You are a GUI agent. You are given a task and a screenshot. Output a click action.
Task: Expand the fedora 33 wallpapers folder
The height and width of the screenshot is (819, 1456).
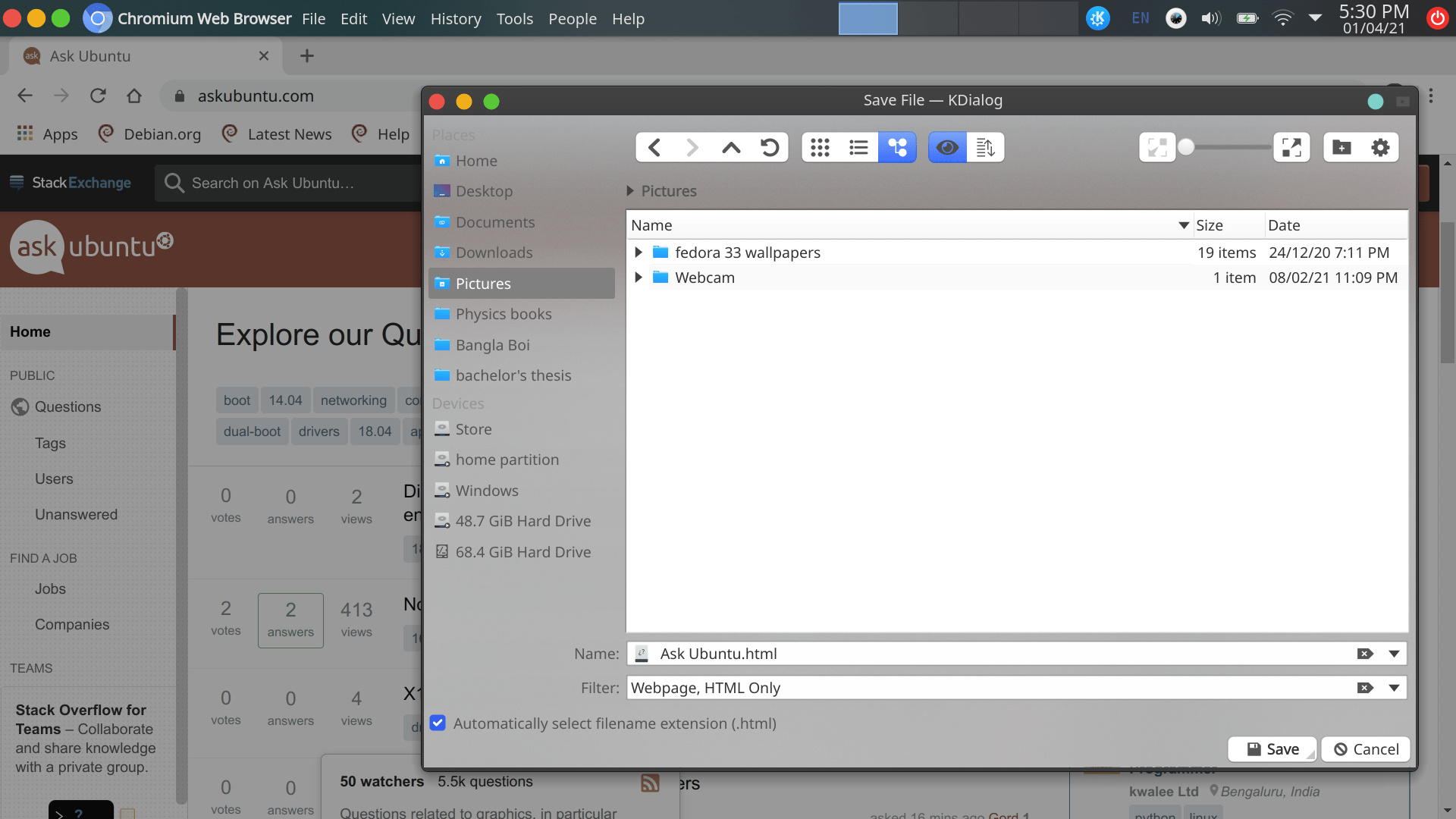pos(638,253)
